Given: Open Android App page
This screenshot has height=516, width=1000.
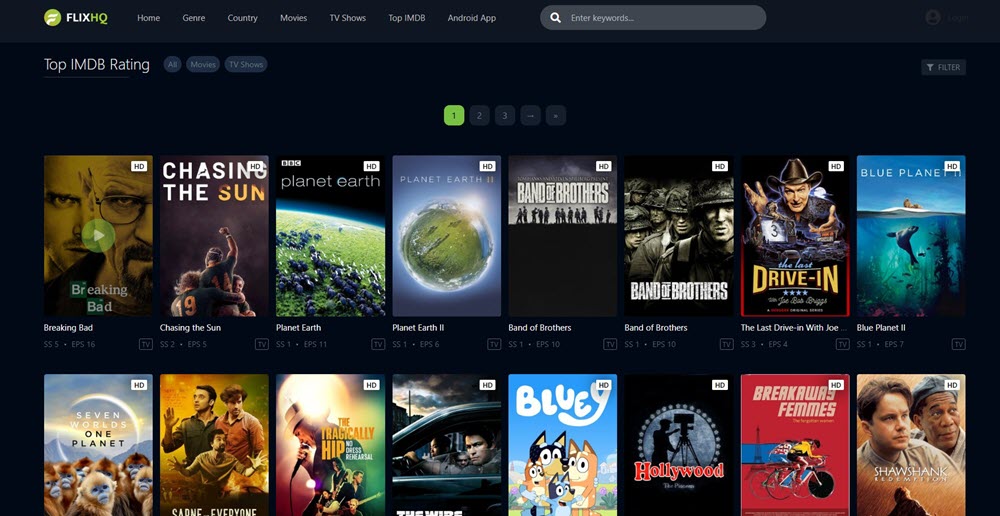Looking at the screenshot, I should click(x=472, y=18).
